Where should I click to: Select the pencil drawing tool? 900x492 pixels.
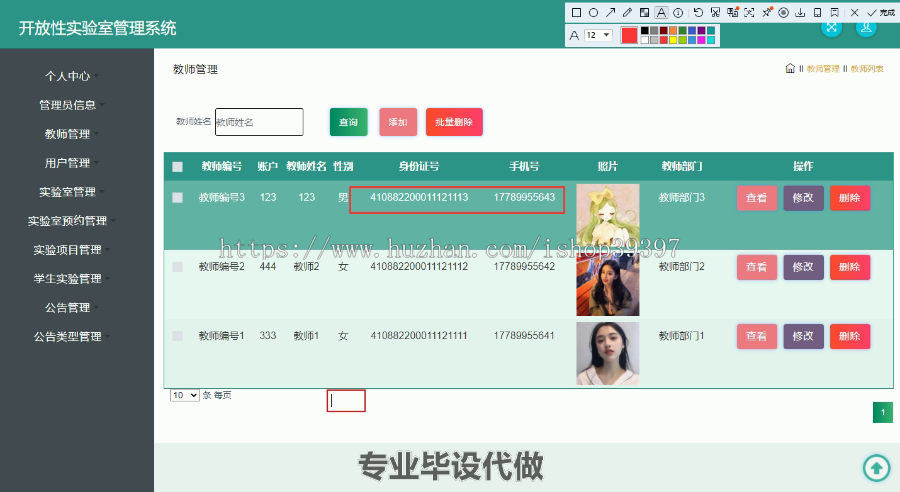(627, 12)
